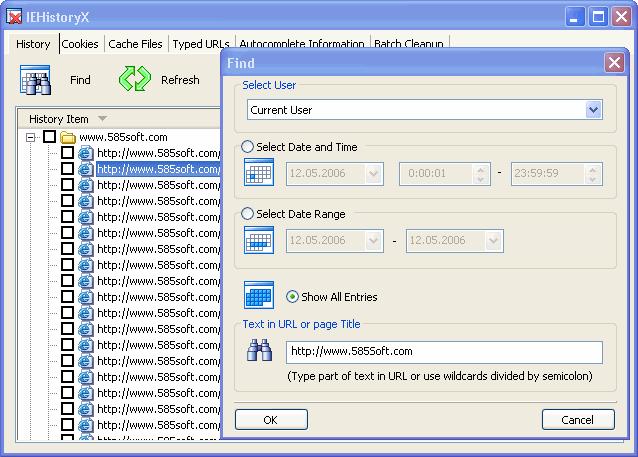This screenshot has height=457, width=638.
Task: Open the Current User dropdown arrow
Action: 594,110
